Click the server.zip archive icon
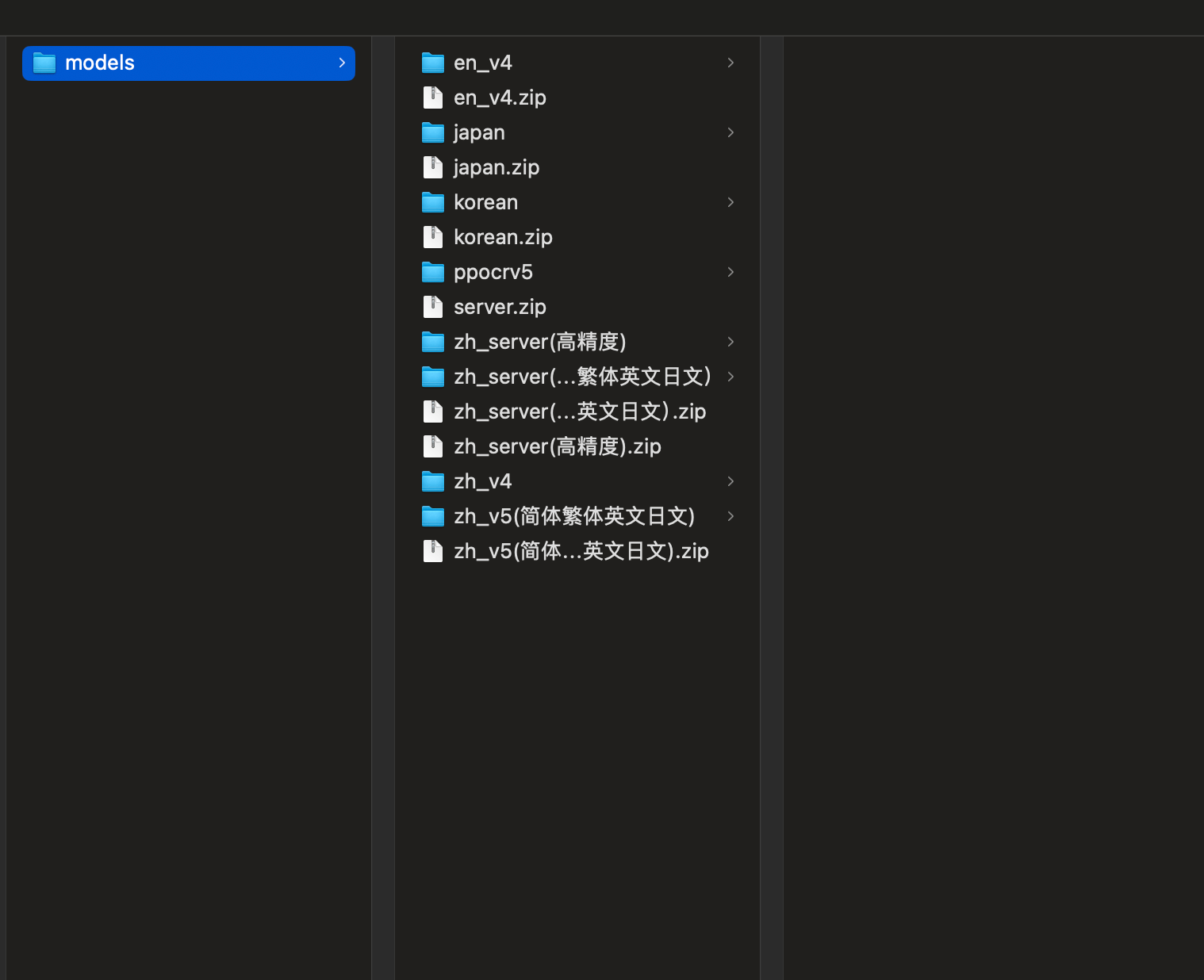The image size is (1204, 980). pos(433,307)
